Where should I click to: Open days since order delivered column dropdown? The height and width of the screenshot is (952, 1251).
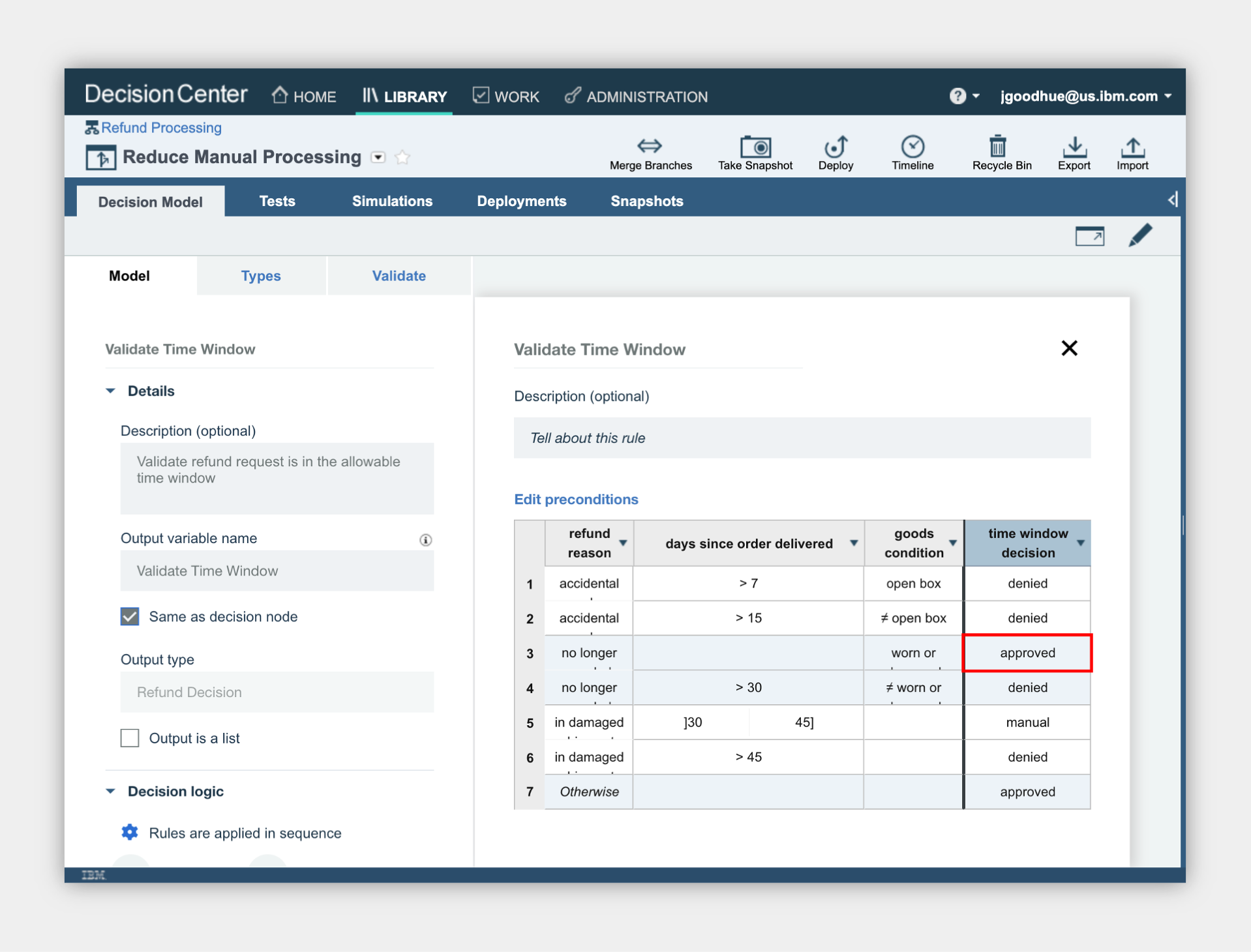(853, 543)
